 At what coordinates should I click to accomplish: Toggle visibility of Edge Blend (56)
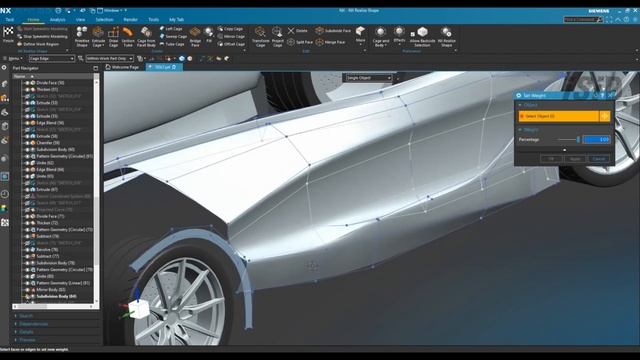point(27,123)
